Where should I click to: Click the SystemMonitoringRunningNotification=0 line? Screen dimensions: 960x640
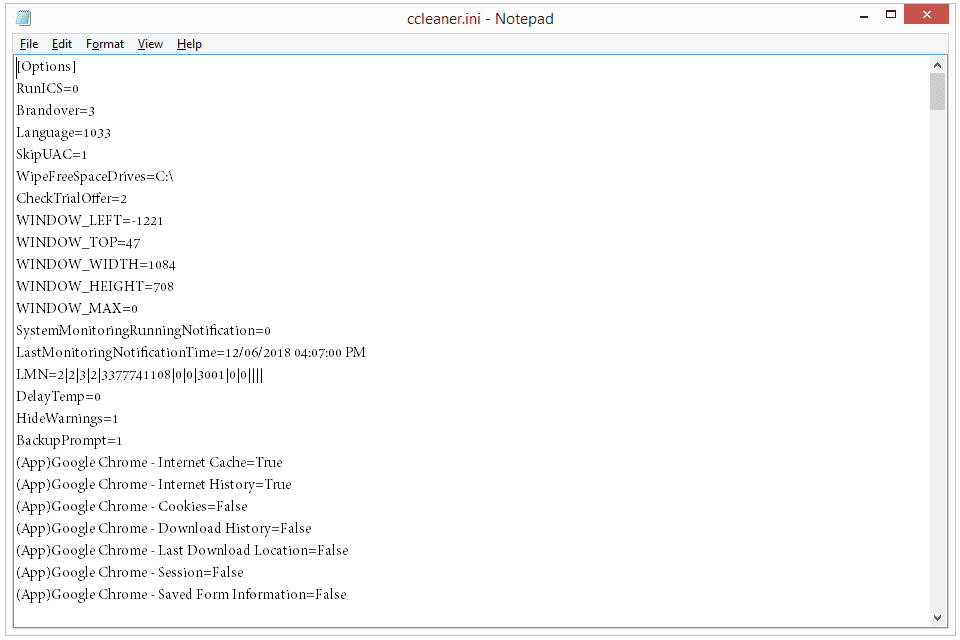point(143,331)
